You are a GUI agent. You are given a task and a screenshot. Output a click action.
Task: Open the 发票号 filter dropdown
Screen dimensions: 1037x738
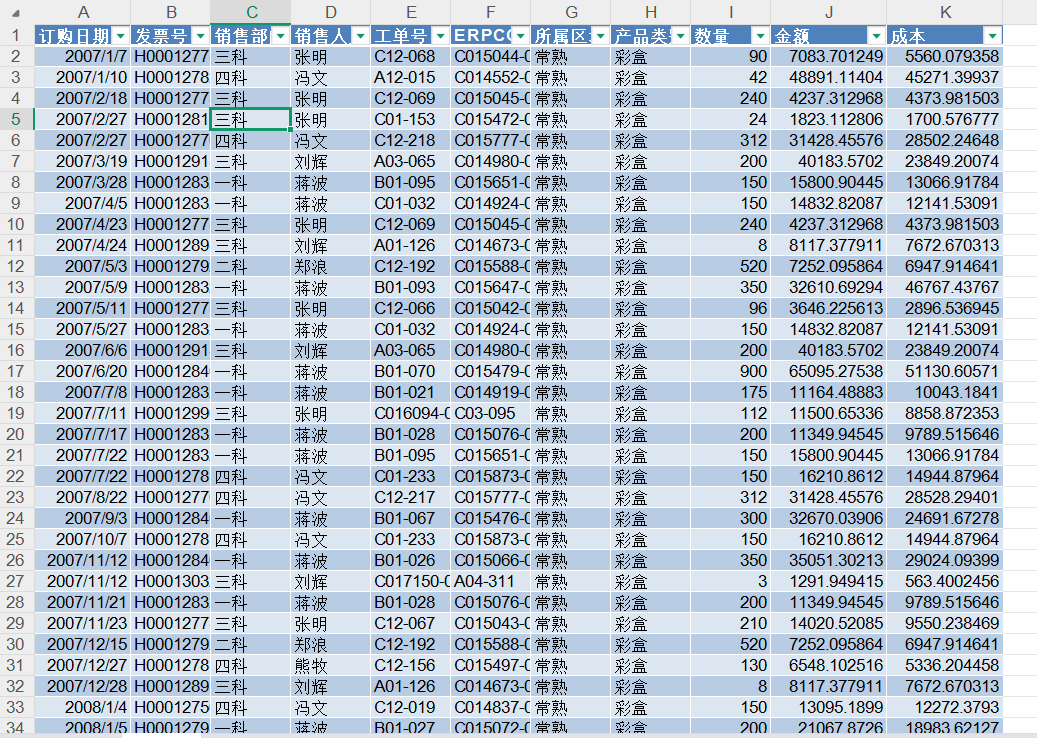[x=200, y=36]
